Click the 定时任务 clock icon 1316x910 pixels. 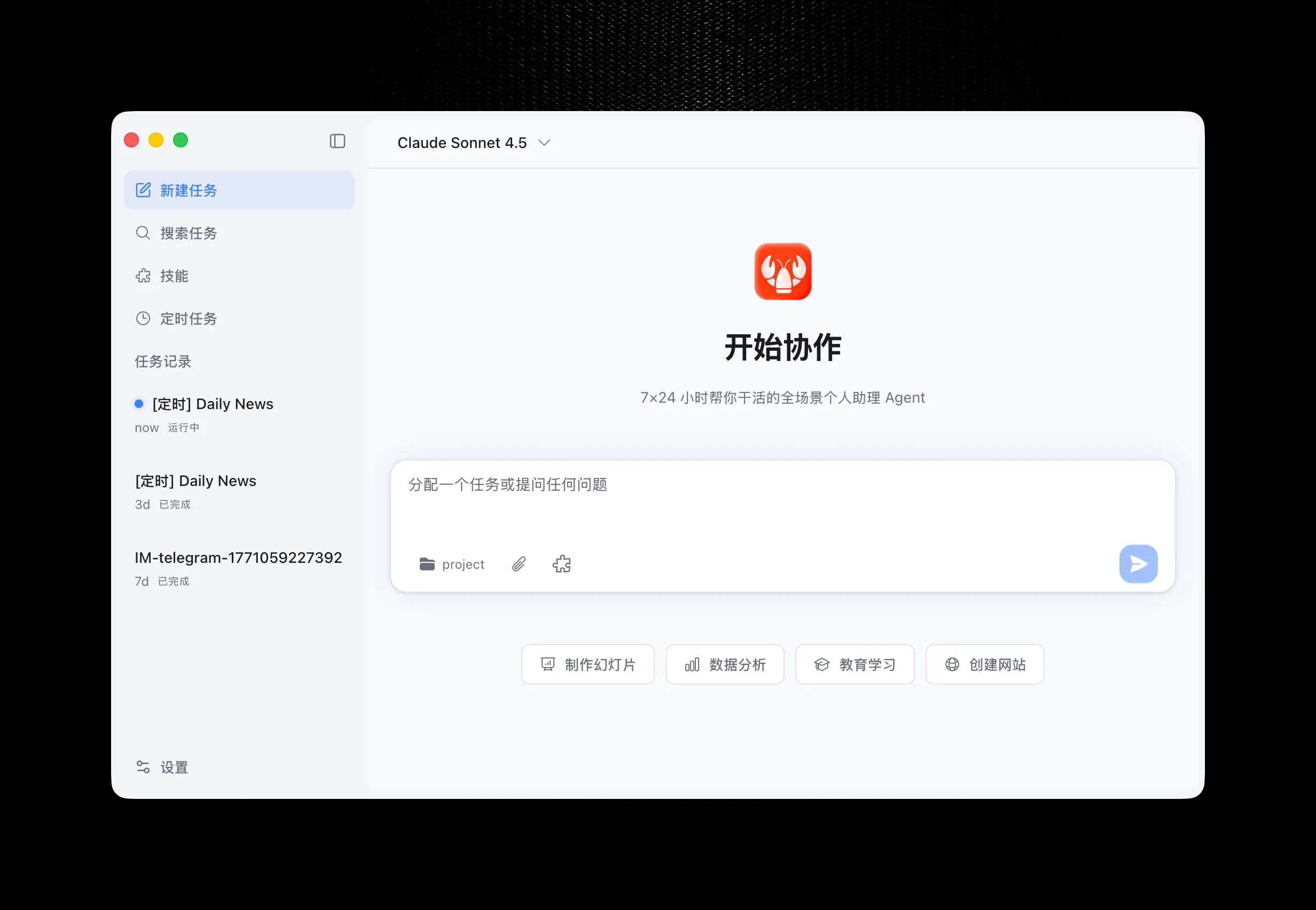click(x=143, y=318)
